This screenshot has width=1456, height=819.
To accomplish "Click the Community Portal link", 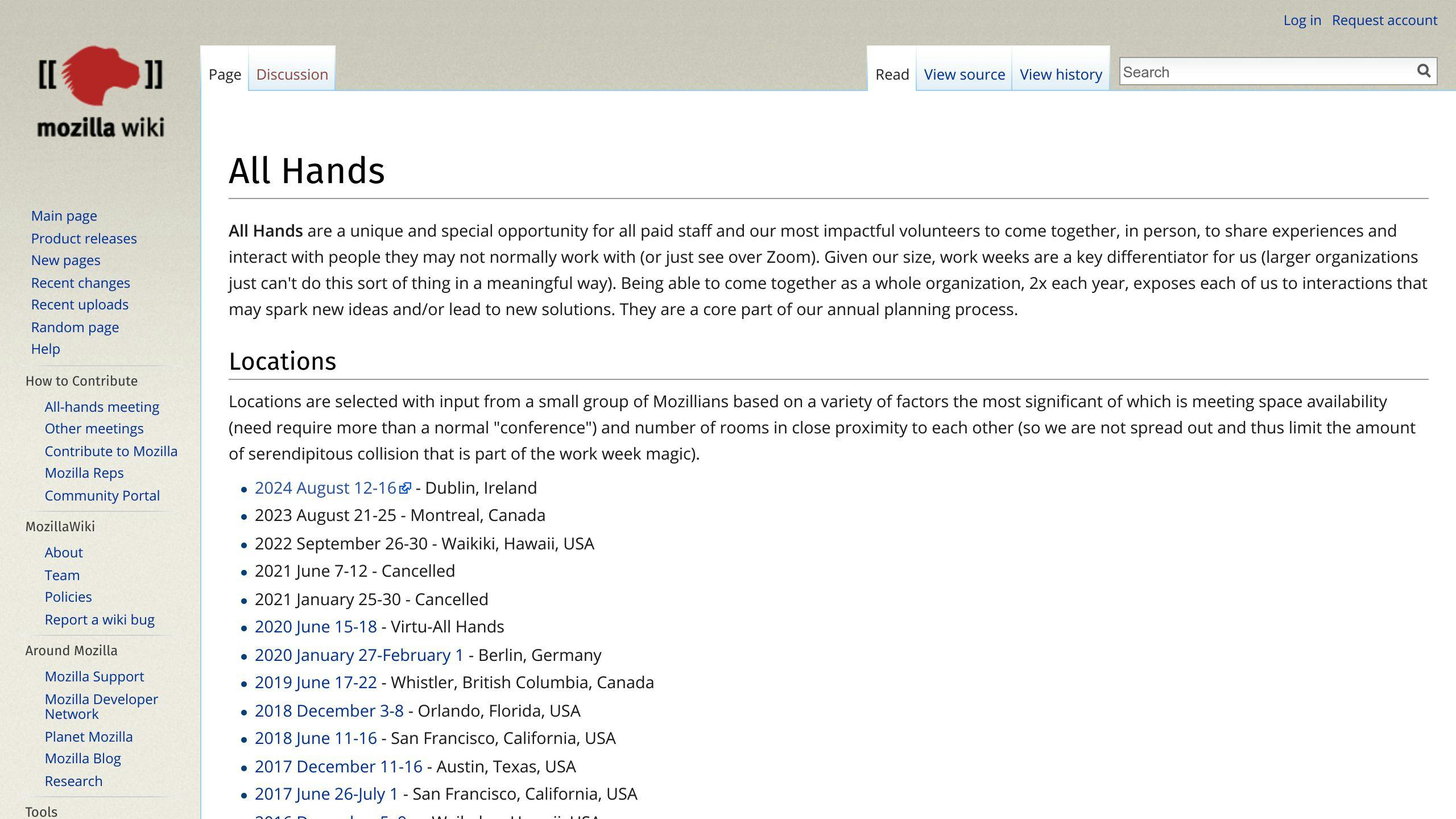I will point(102,495).
